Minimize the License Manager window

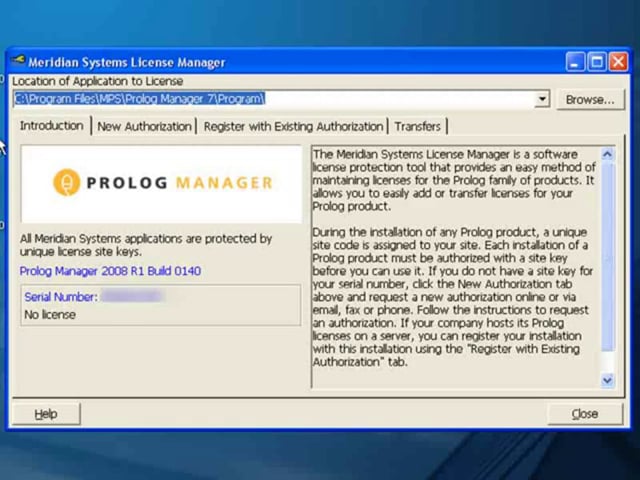click(x=575, y=62)
